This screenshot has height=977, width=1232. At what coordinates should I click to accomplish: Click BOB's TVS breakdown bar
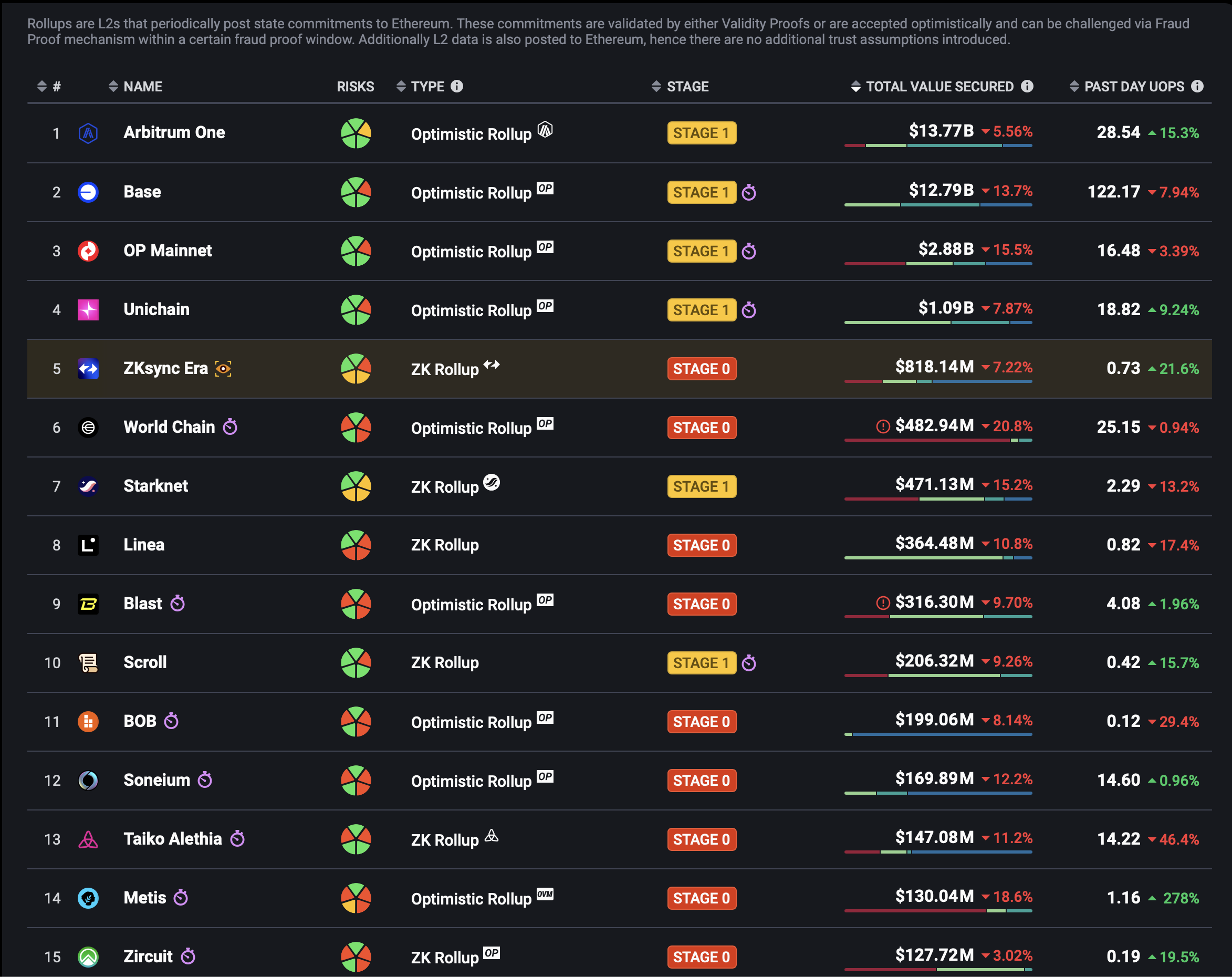point(938,735)
